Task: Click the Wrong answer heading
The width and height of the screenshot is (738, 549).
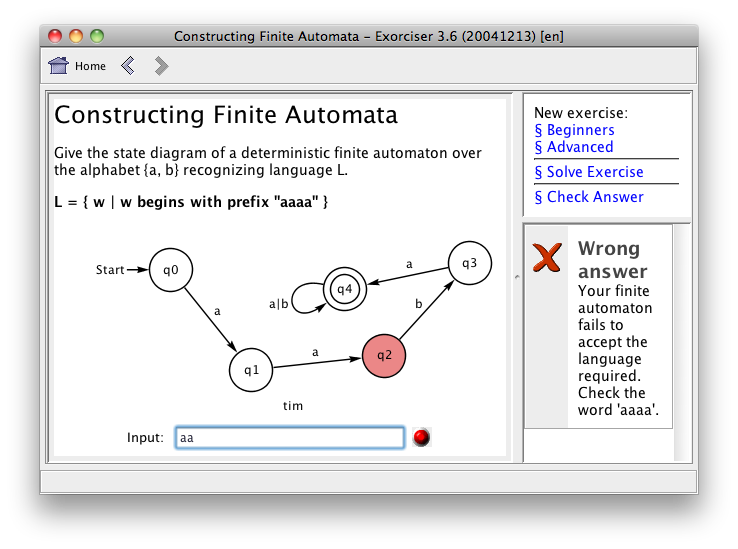Action: (613, 260)
